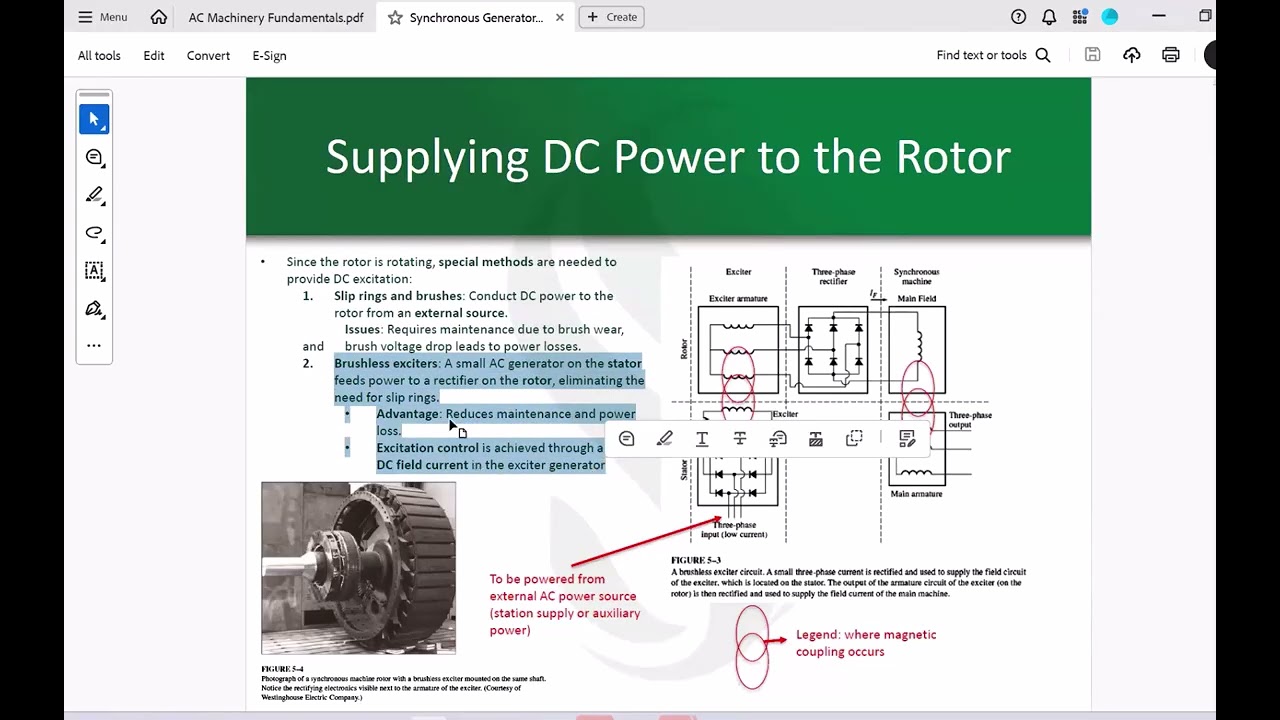The height and width of the screenshot is (720, 1280).
Task: Click the FIGURE 5-3 caption label
Action: (x=696, y=560)
